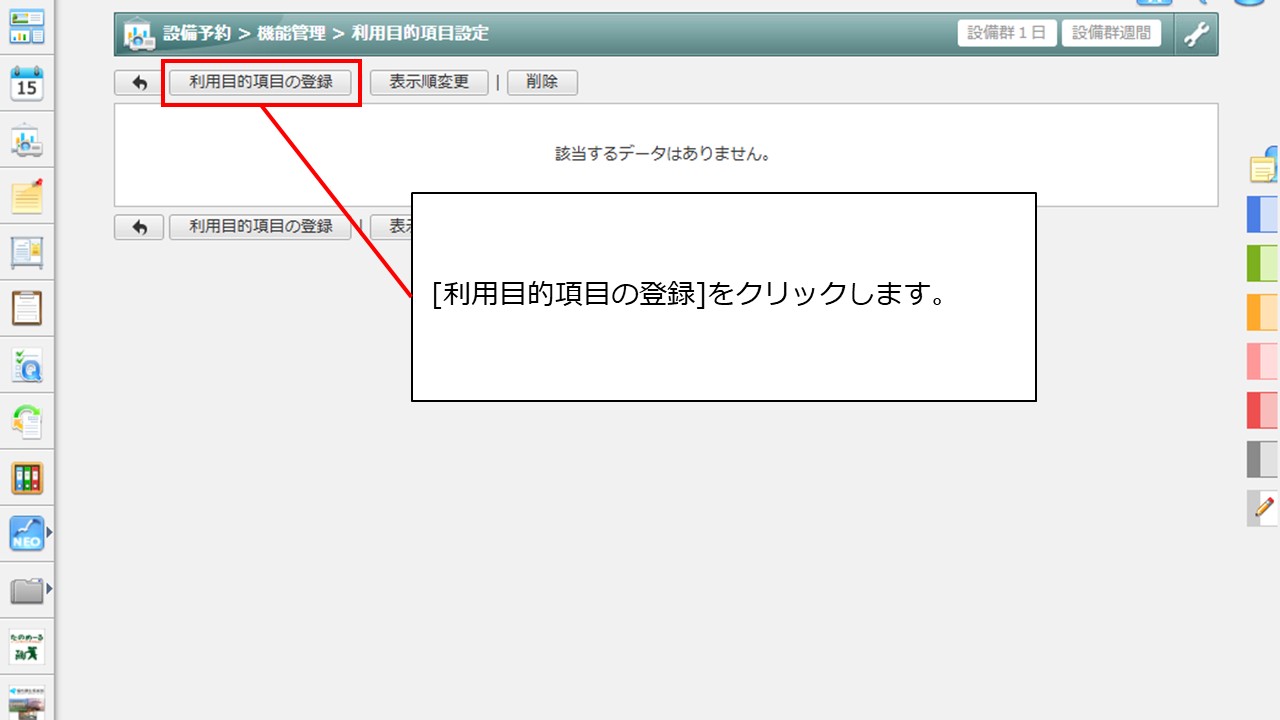This screenshot has width=1280, height=720.
Task: Open the checklist with magnifier icon
Action: (27, 366)
